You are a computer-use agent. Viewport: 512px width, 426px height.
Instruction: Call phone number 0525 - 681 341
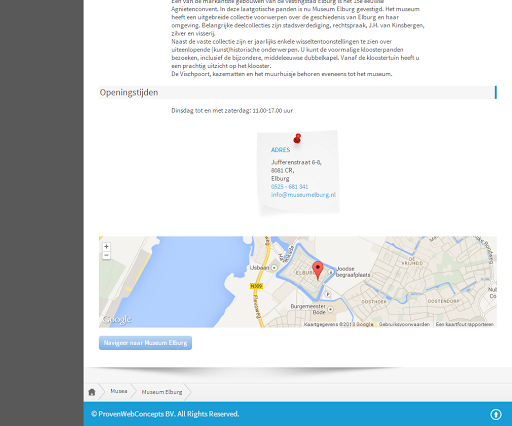[289, 187]
